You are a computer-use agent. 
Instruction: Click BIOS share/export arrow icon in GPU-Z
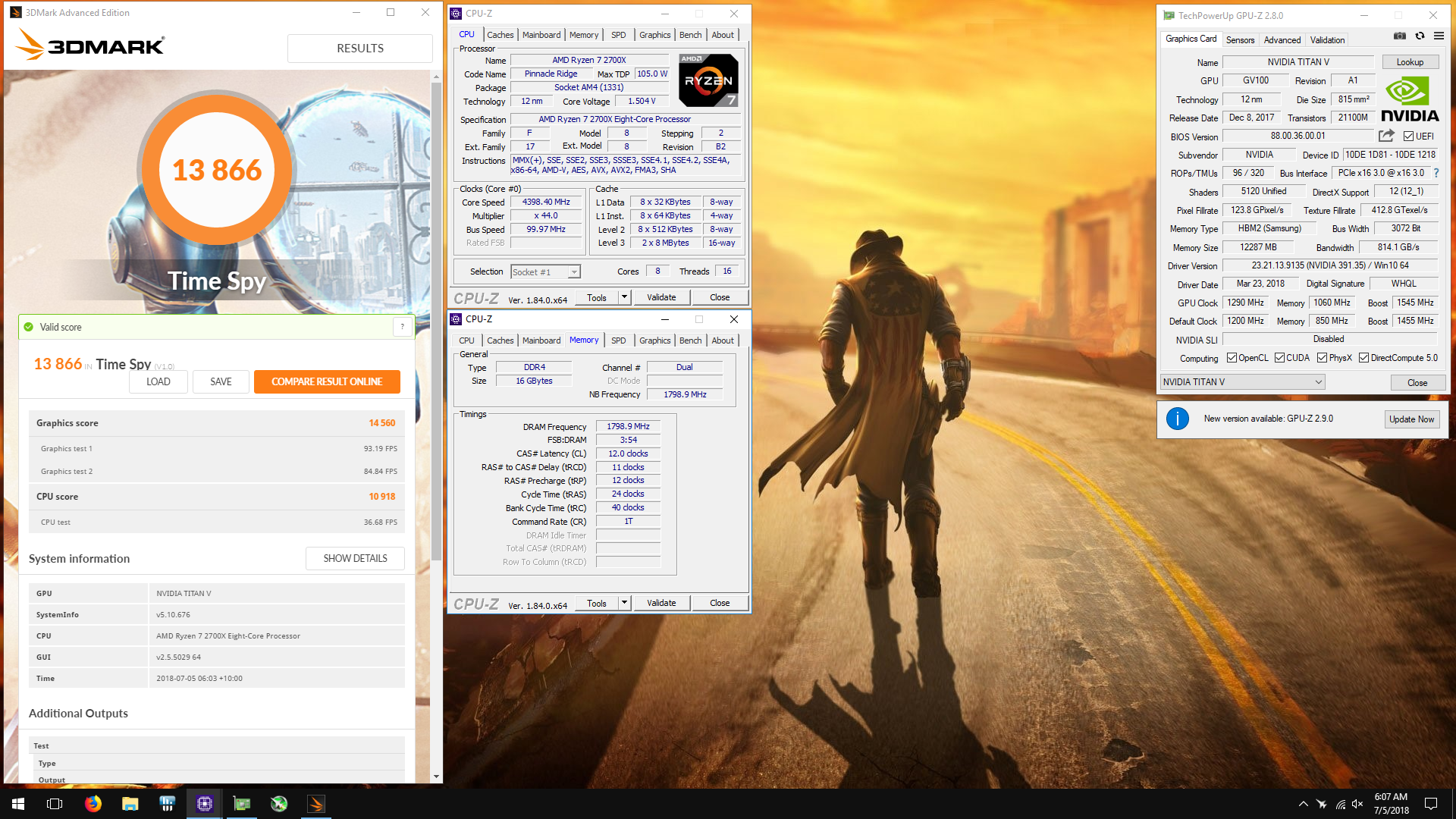(1386, 136)
